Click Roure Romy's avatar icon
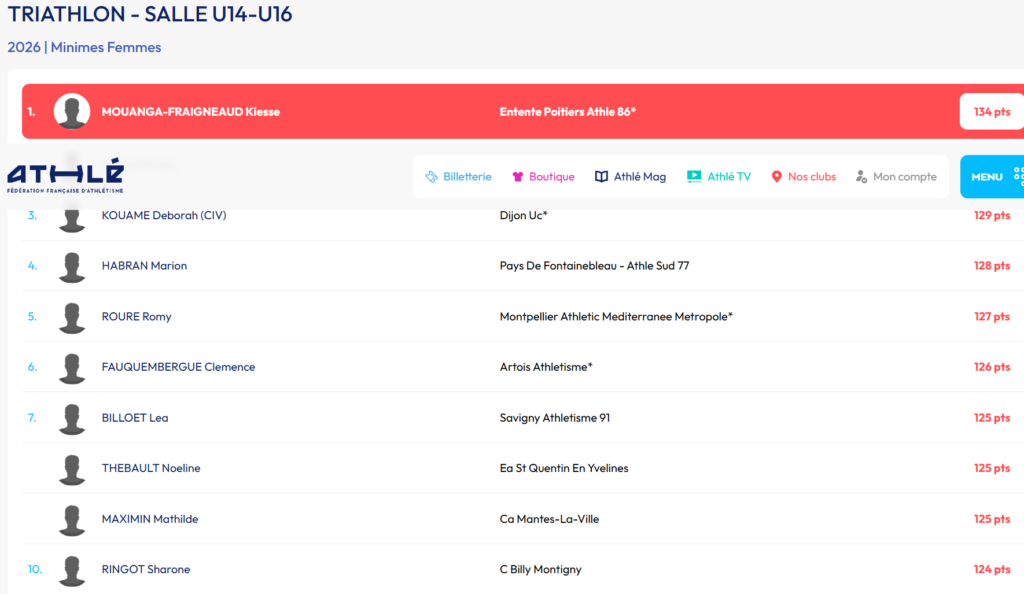This screenshot has width=1024, height=594. pos(72,317)
